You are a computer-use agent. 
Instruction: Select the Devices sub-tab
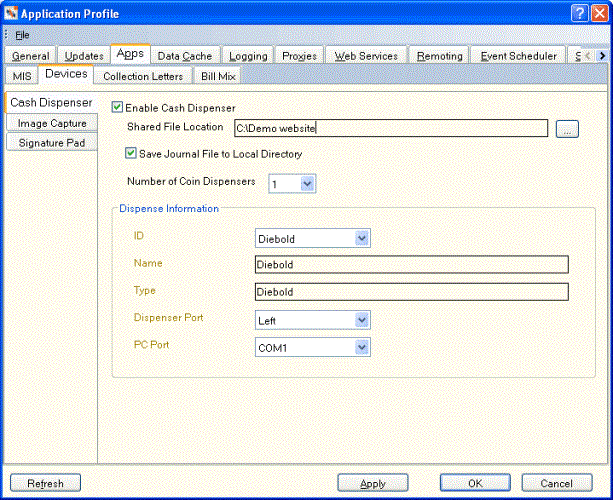pos(66,74)
